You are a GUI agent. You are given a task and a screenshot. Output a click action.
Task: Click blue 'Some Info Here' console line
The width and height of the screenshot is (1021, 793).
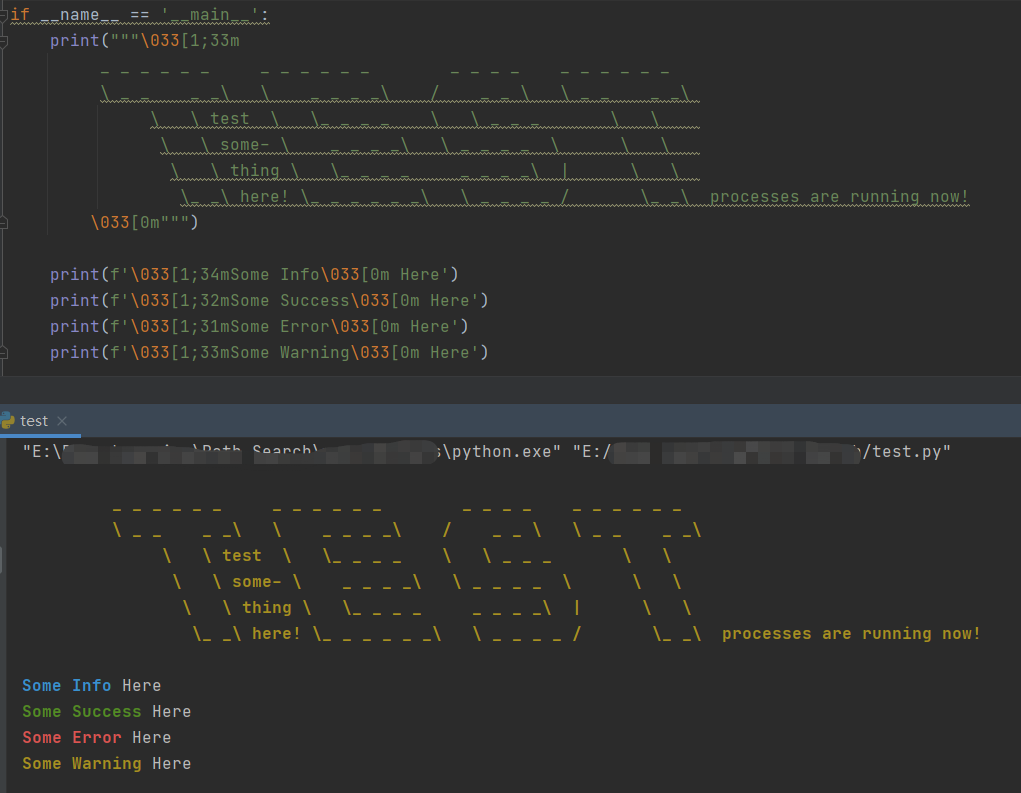coord(92,686)
